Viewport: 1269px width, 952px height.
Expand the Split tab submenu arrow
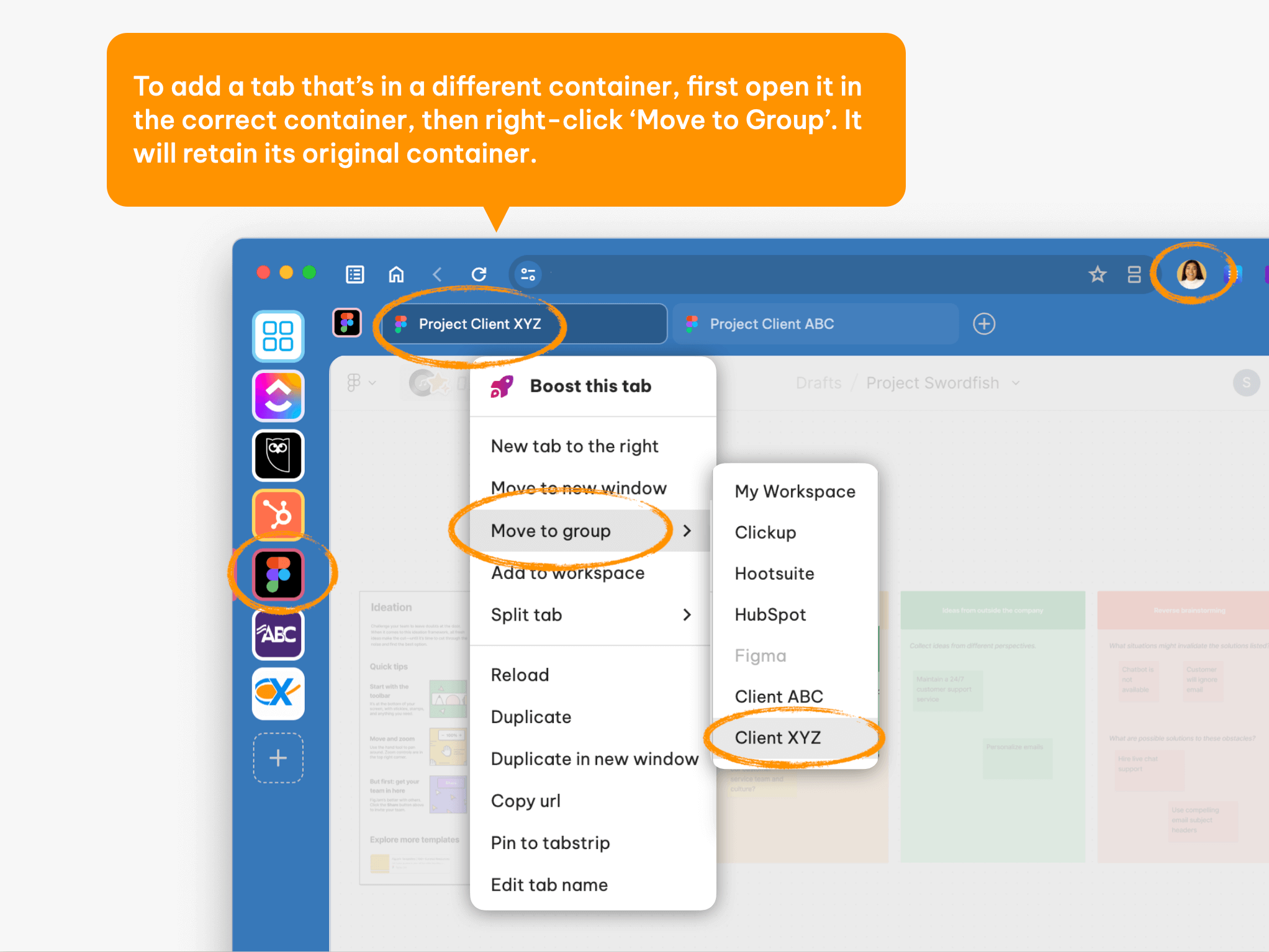689,614
